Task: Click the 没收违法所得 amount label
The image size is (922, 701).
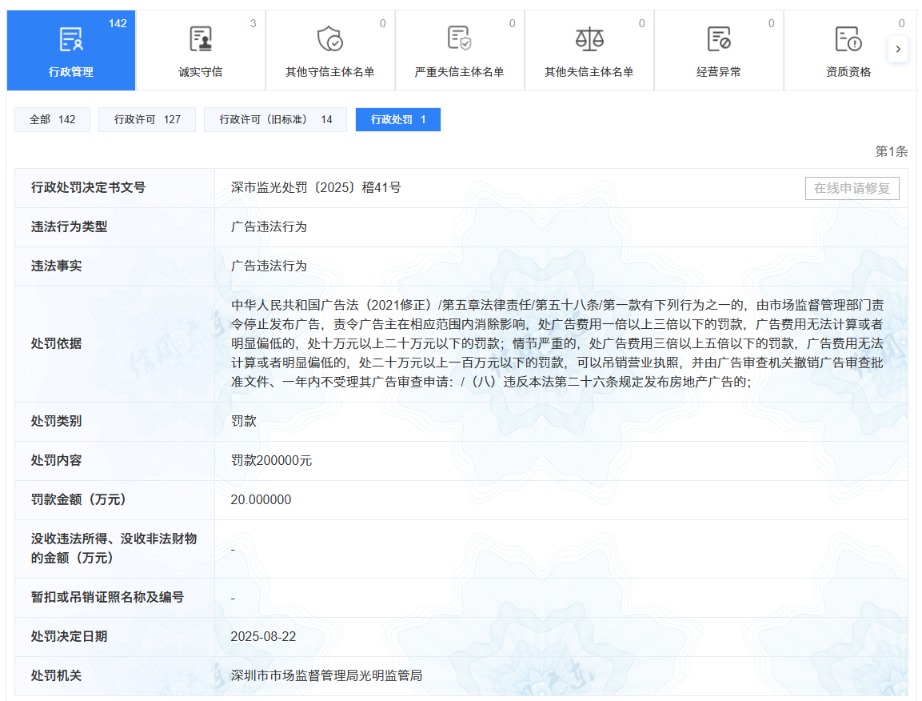Action: 113,548
